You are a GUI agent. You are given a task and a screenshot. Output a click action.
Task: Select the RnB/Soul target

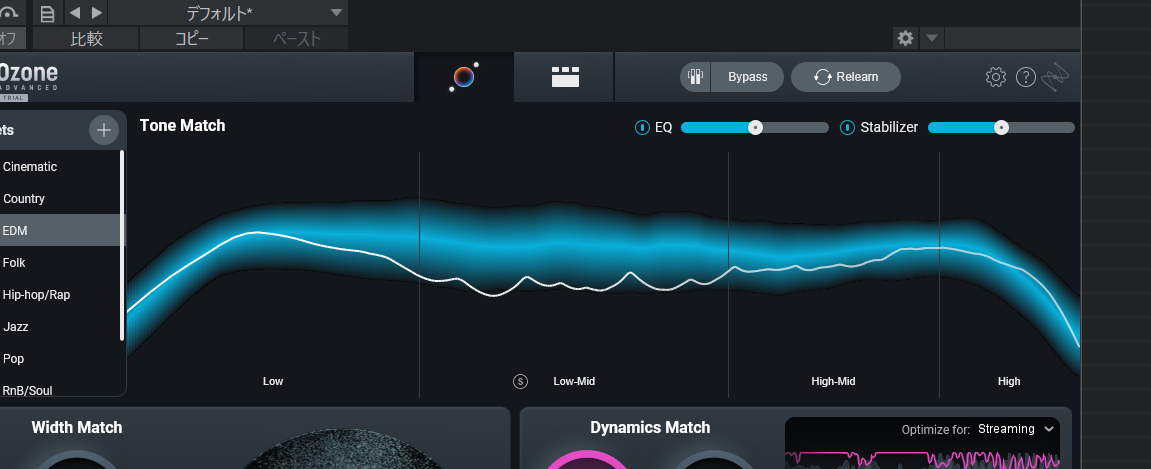60,389
